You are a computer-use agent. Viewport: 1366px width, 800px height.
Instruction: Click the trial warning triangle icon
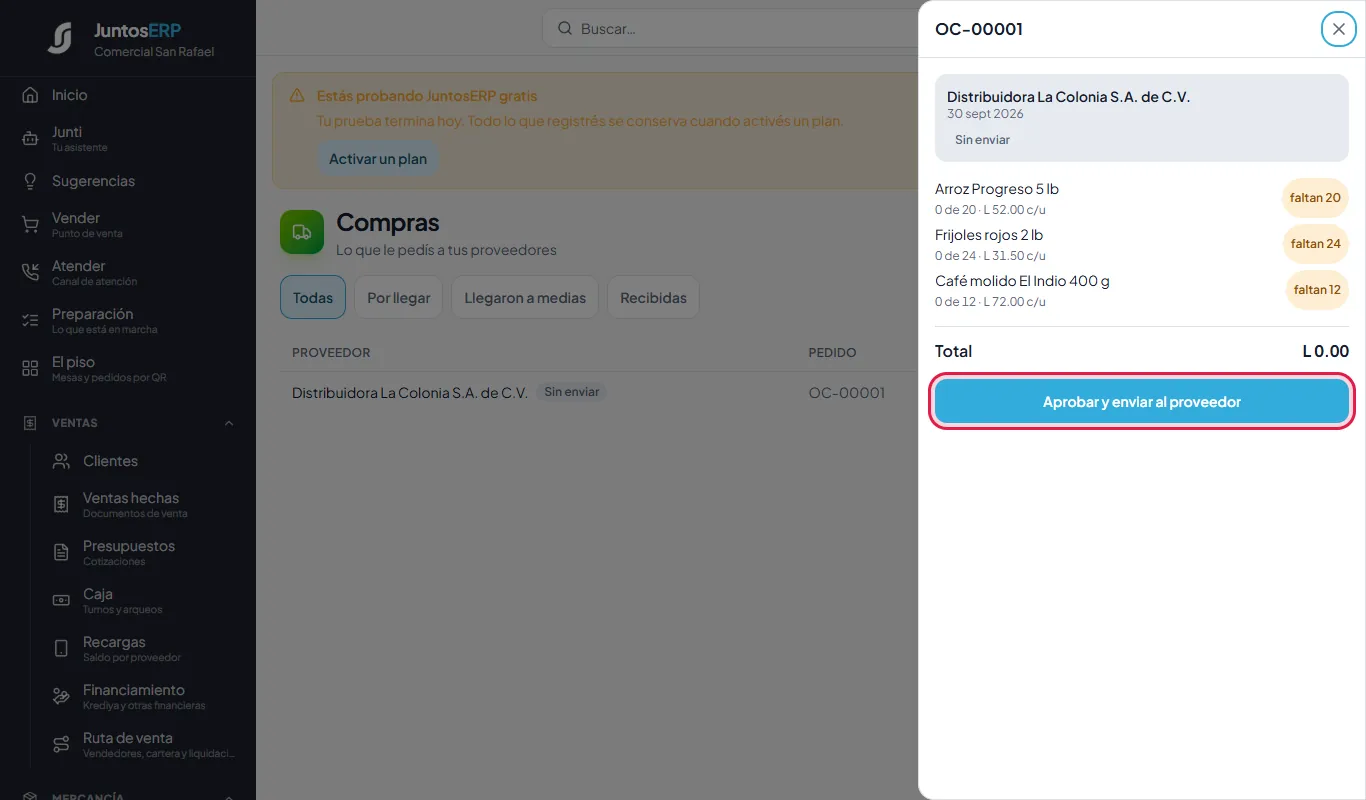click(297, 96)
